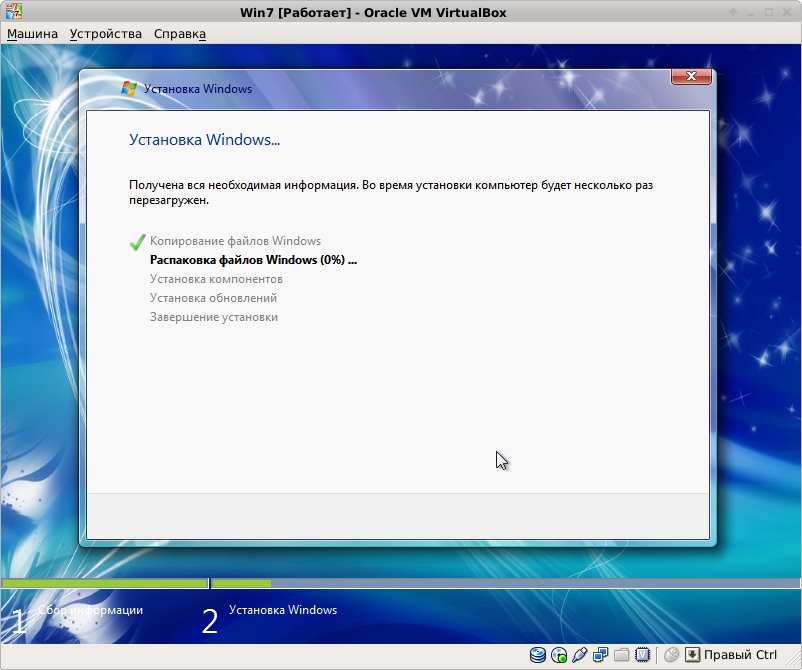The width and height of the screenshot is (802, 670).
Task: Click the "Установка Windows..." blue heading
Action: click(205, 140)
